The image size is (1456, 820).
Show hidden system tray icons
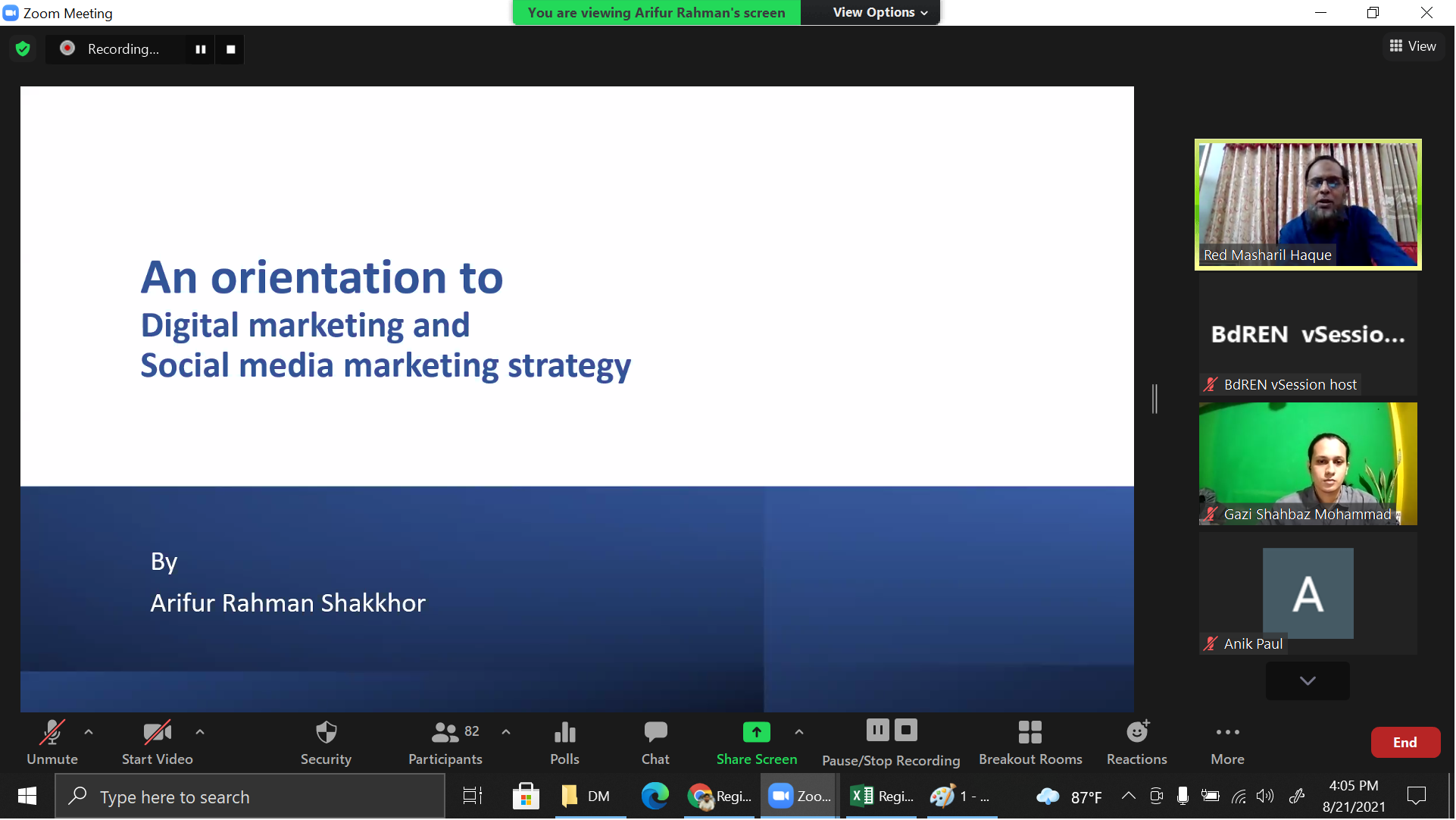(x=1129, y=797)
